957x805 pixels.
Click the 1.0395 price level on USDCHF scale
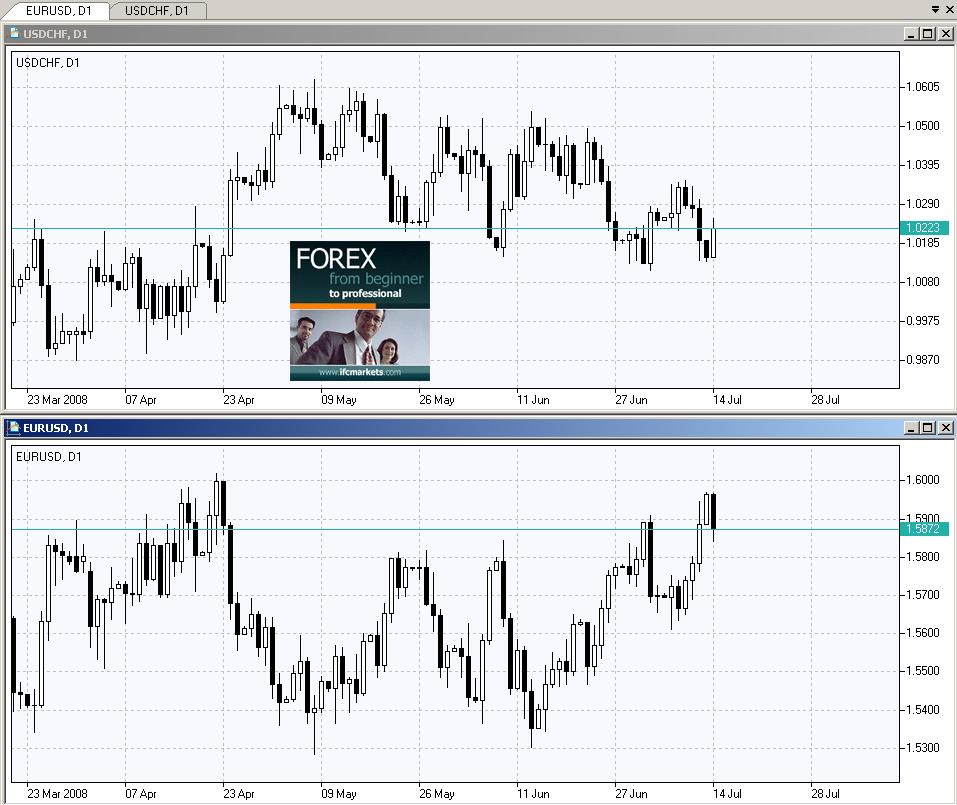pos(923,165)
